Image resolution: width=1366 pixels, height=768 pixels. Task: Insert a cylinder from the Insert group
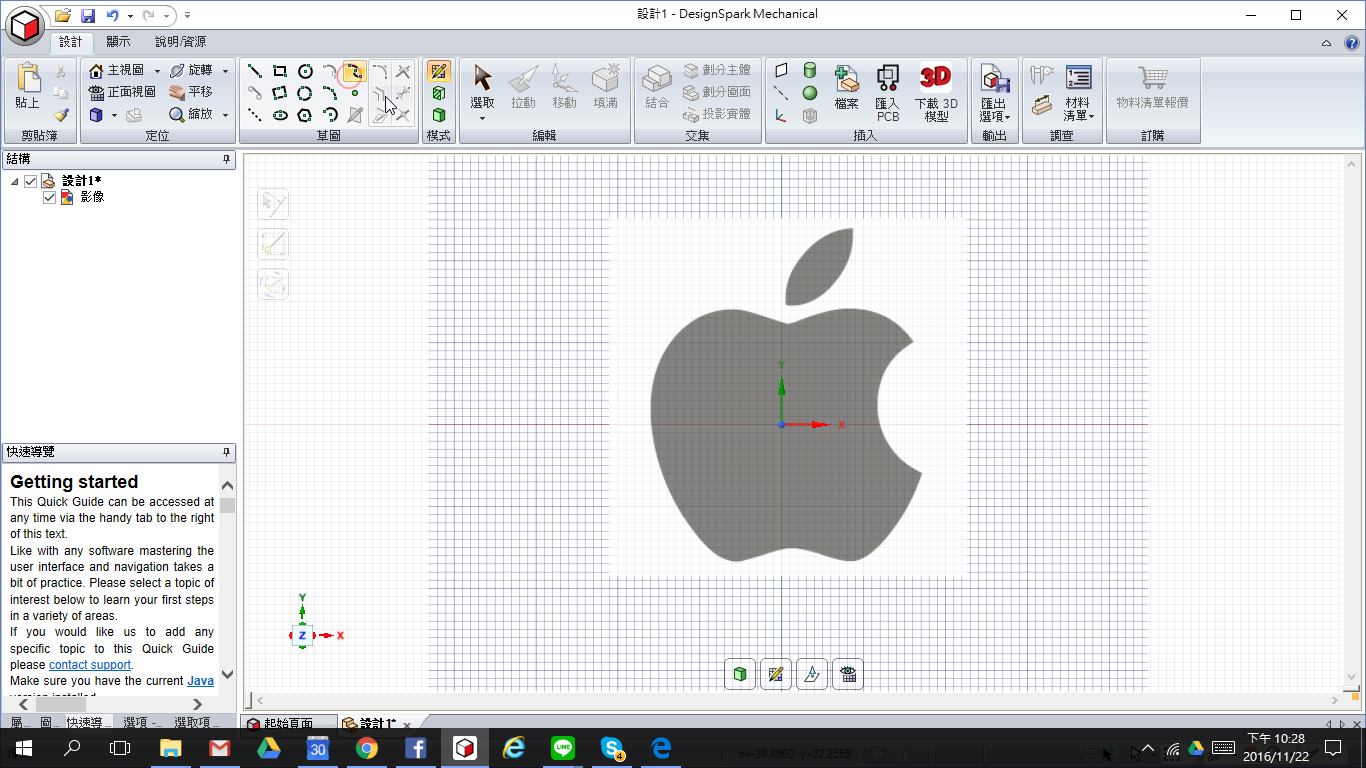pos(809,71)
